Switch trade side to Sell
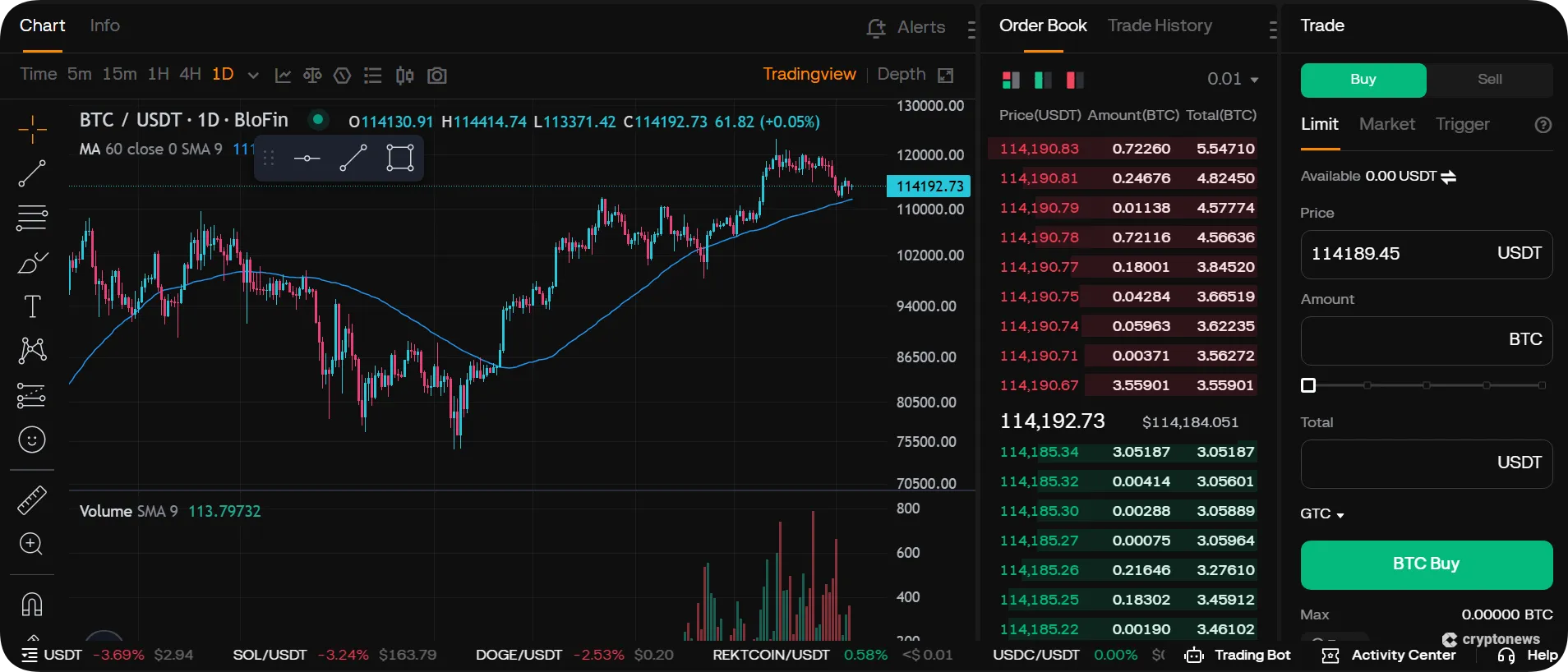Screen dimensions: 1568x672 [1490, 80]
